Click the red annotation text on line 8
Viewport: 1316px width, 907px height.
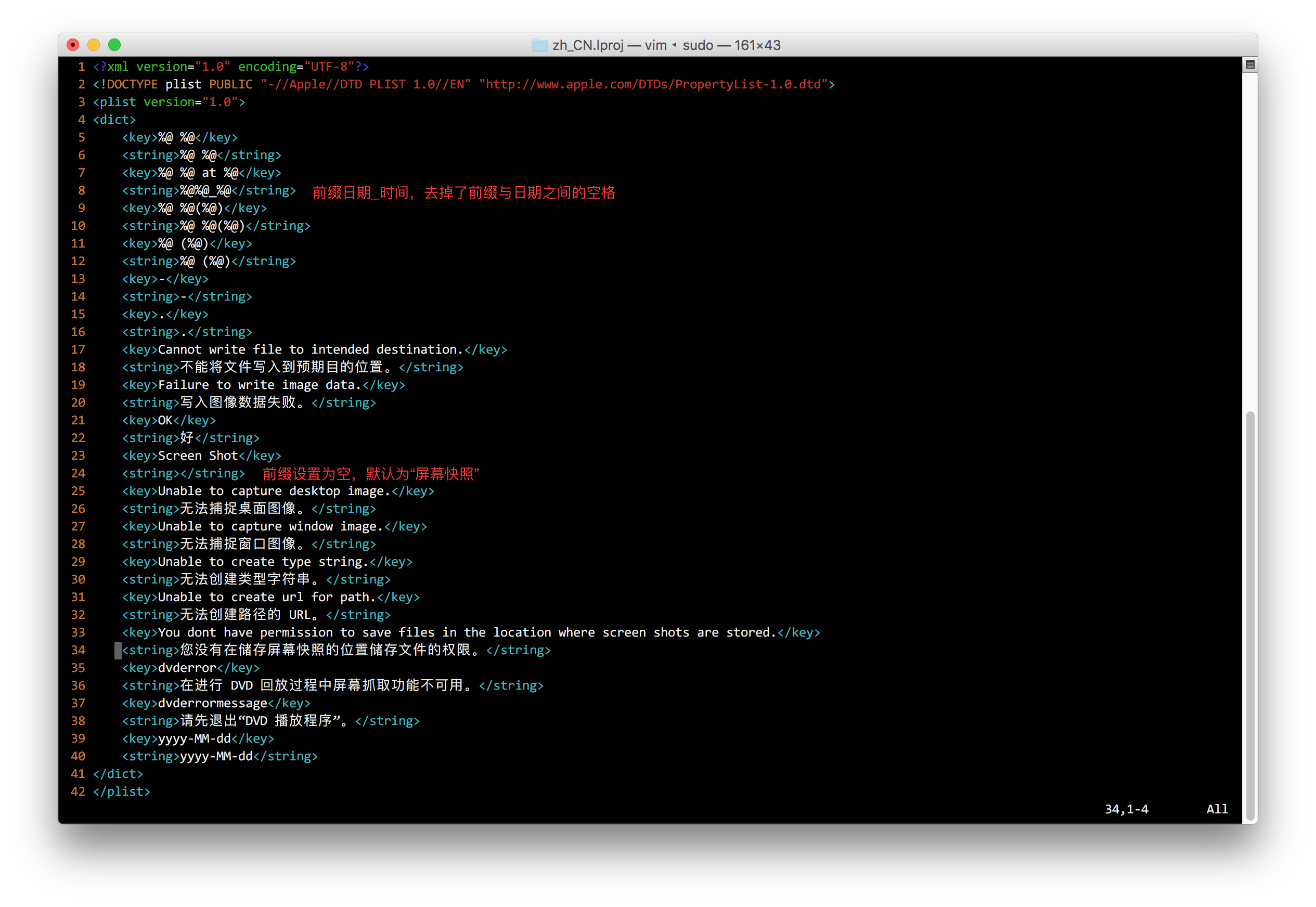[463, 192]
